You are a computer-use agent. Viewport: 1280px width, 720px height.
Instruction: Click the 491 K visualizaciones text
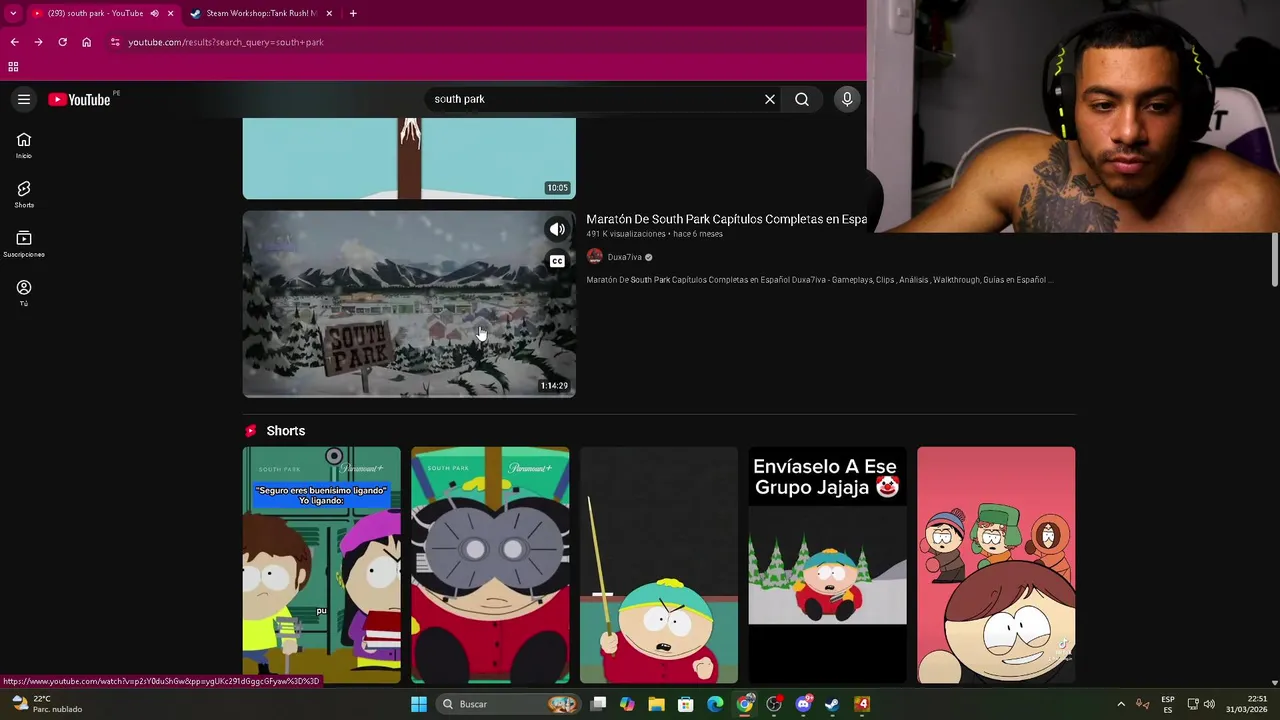pyautogui.click(x=626, y=234)
